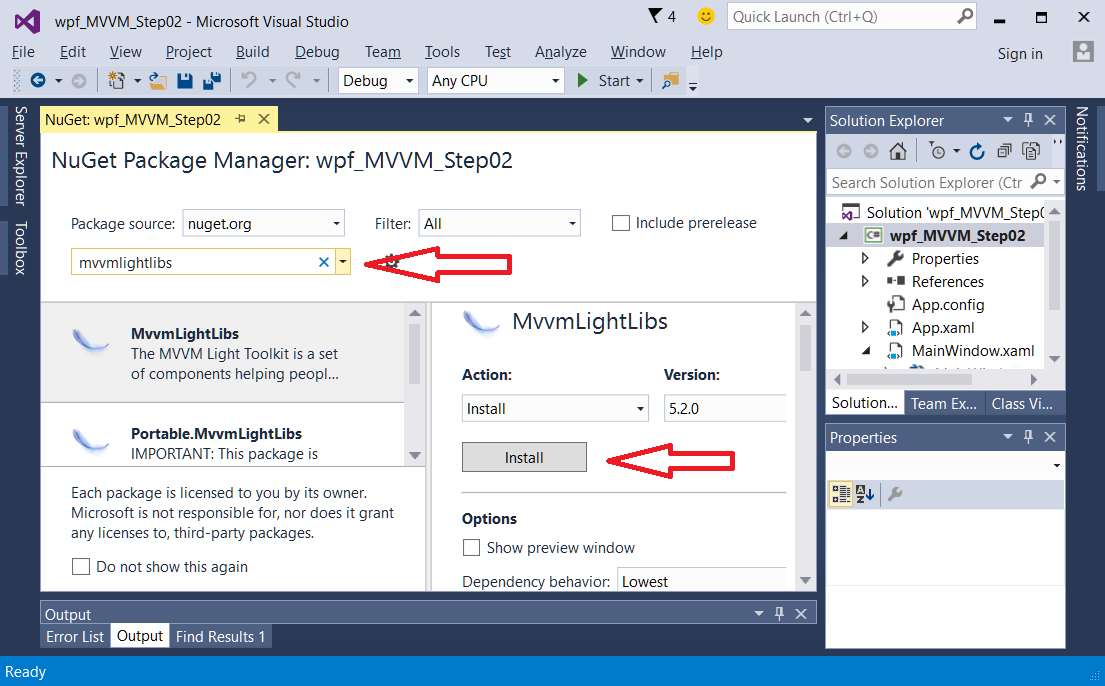Click the pin icon on NuGet tab
This screenshot has width=1105, height=686.
click(x=240, y=119)
